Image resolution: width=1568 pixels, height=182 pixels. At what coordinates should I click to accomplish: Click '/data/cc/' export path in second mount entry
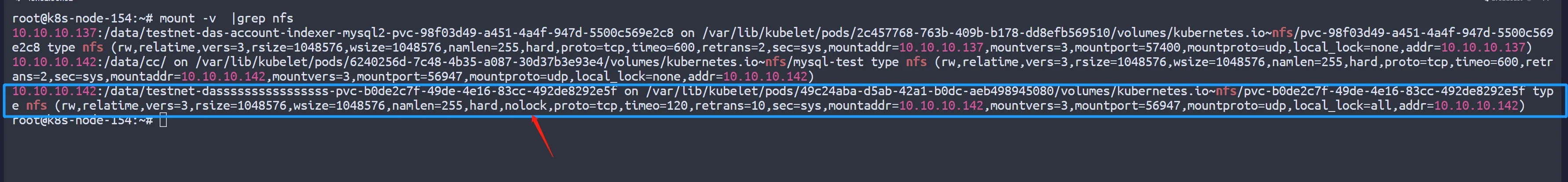pyautogui.click(x=135, y=62)
